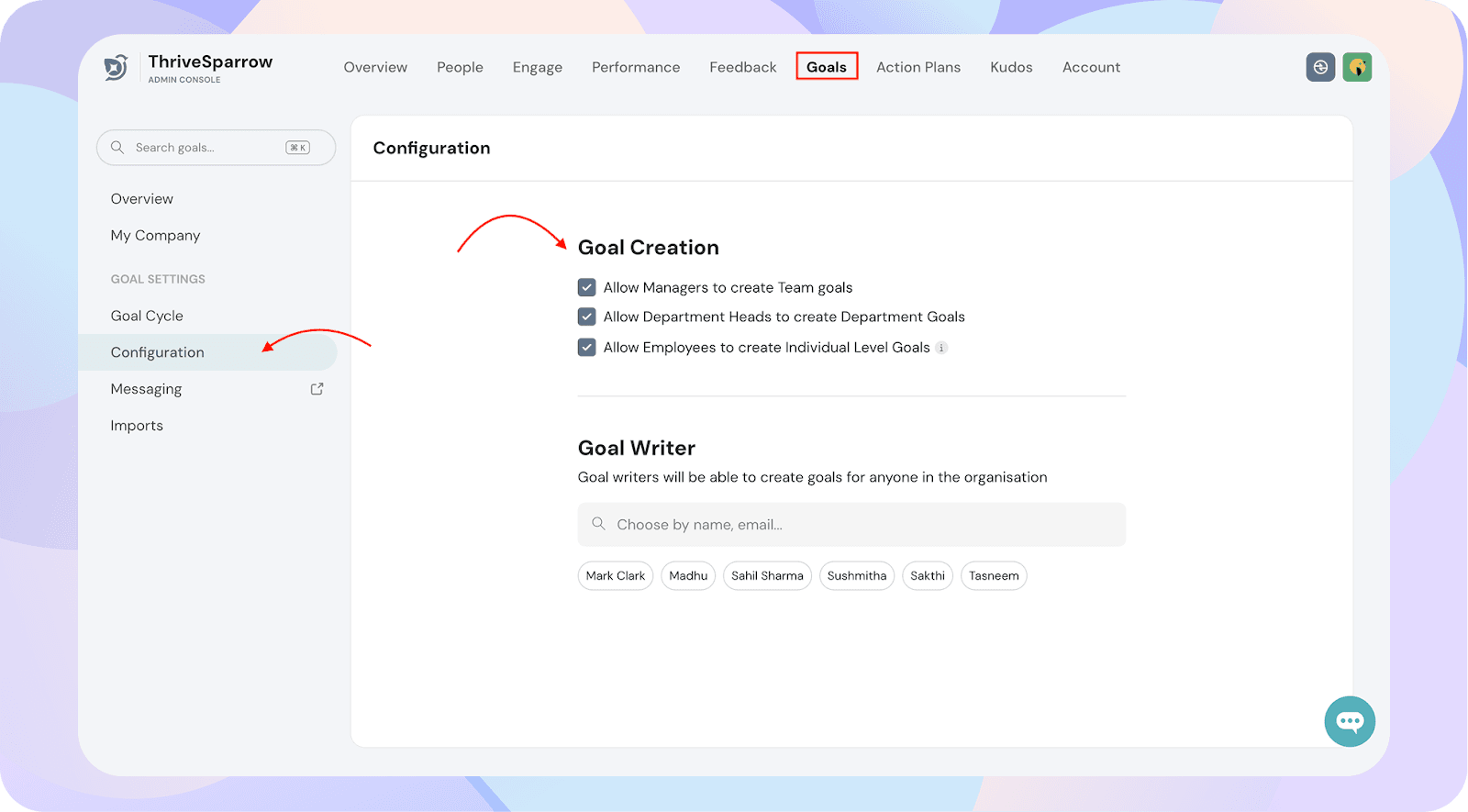Screen dimensions: 1468x812
Task: Select the Sahil Sharma goal writer chip
Action: point(767,576)
